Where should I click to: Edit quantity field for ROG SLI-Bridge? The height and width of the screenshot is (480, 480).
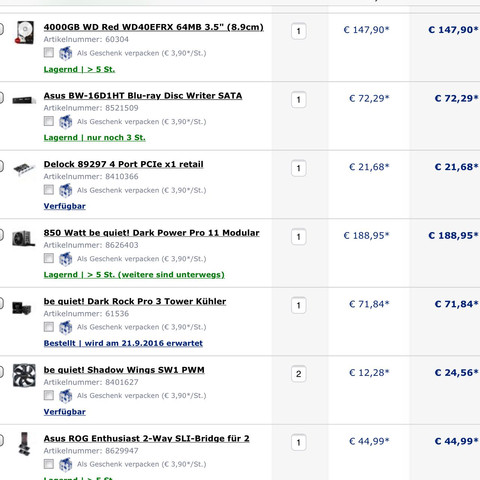click(x=299, y=443)
